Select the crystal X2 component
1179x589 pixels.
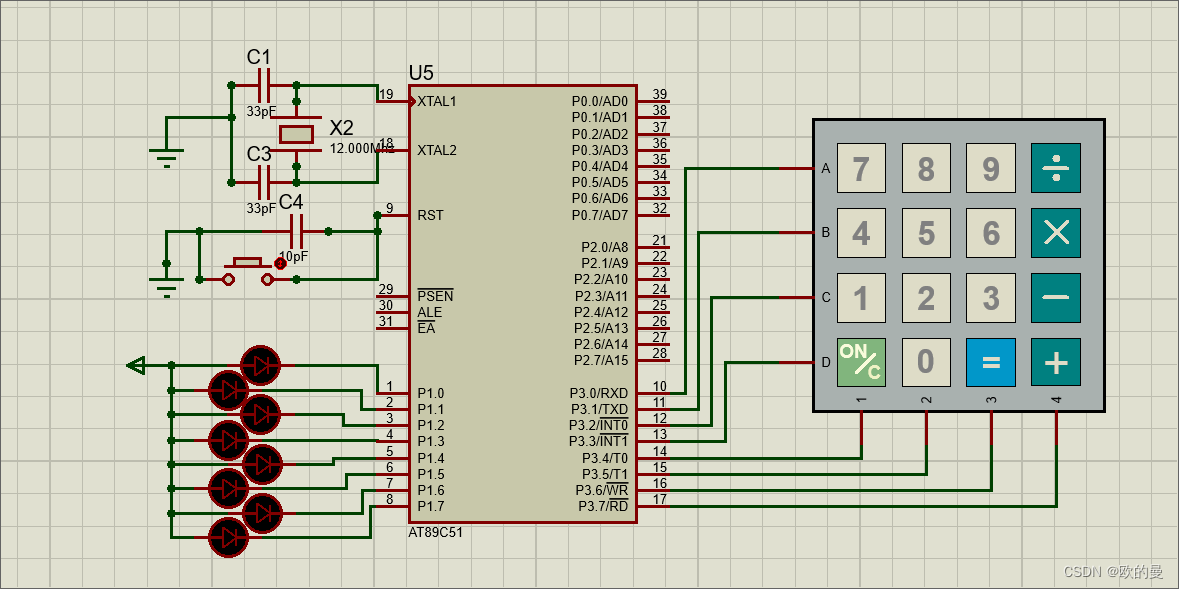(296, 135)
